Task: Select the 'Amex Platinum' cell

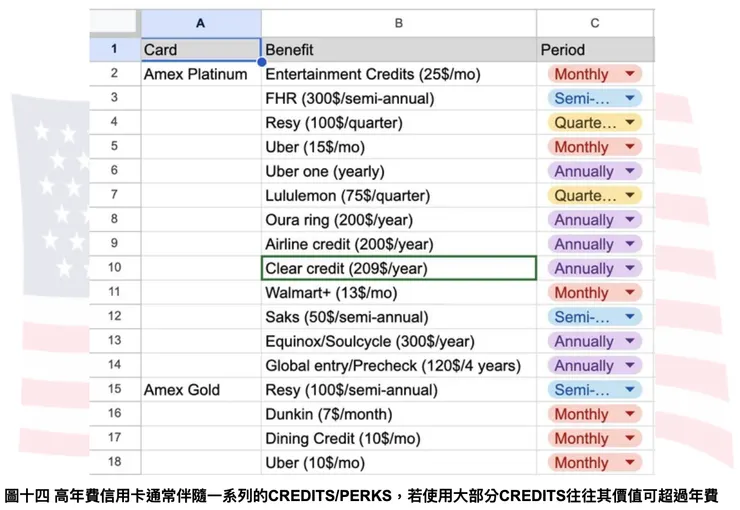Action: [x=201, y=74]
